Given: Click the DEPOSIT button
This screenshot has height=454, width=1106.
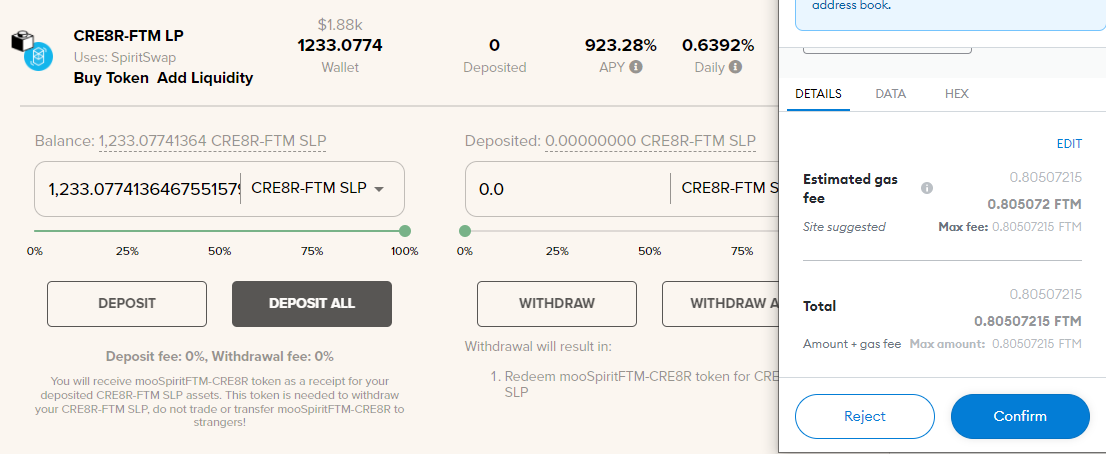Looking at the screenshot, I should pos(127,304).
